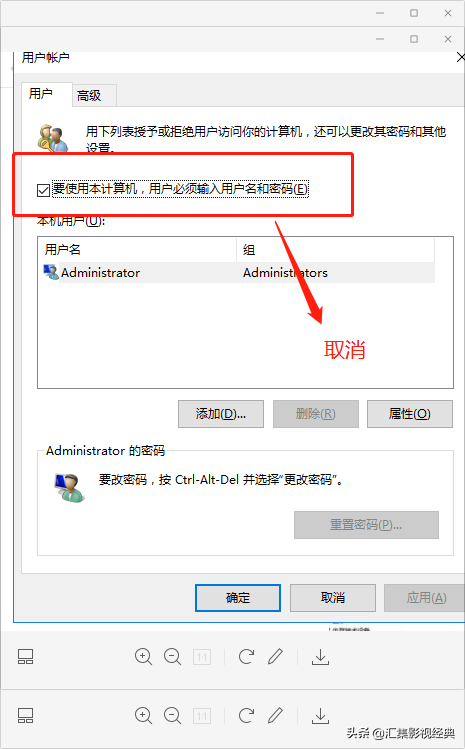Click the pencil edit icon in upper toolbar
The height and width of the screenshot is (749, 465).
coord(275,657)
